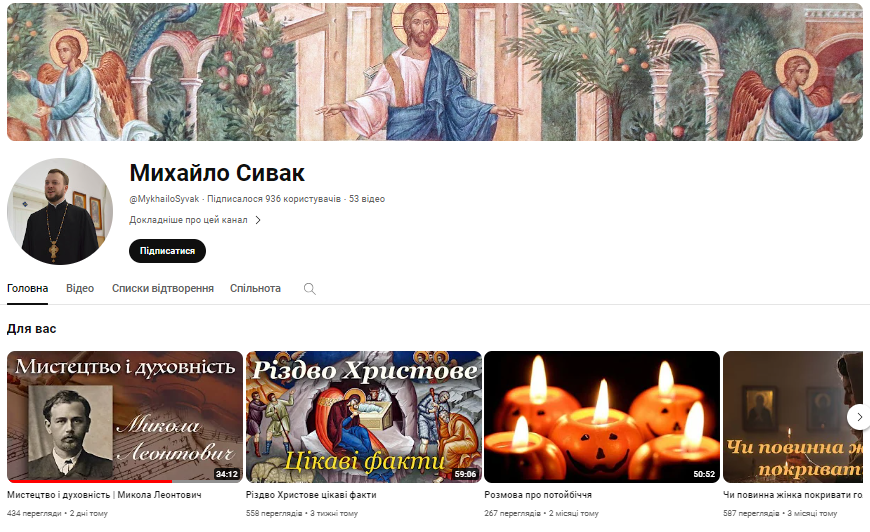Click the title Мистецтво і духовність | Микола Леонтович
The image size is (870, 532).
[x=104, y=494]
